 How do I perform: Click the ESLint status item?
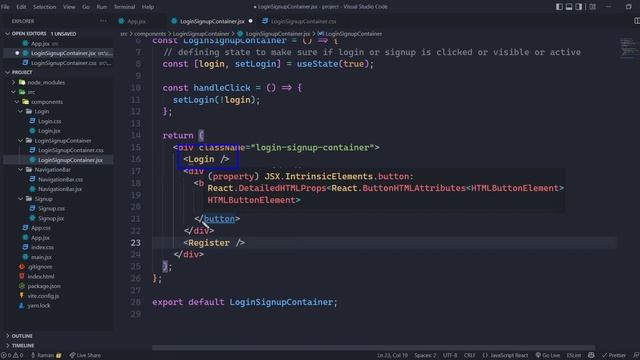click(573, 356)
